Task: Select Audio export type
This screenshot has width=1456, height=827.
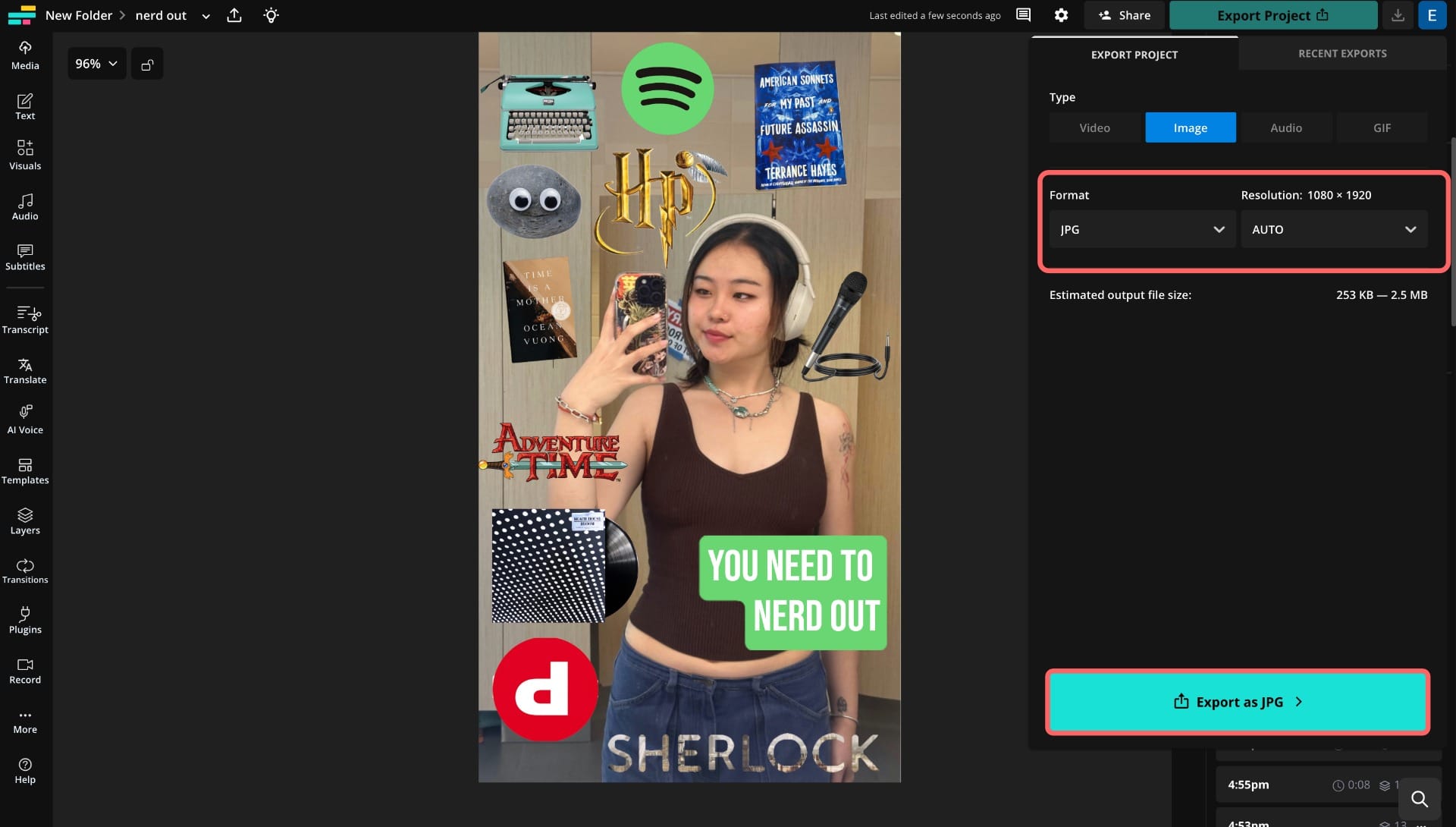Action: pos(1285,127)
